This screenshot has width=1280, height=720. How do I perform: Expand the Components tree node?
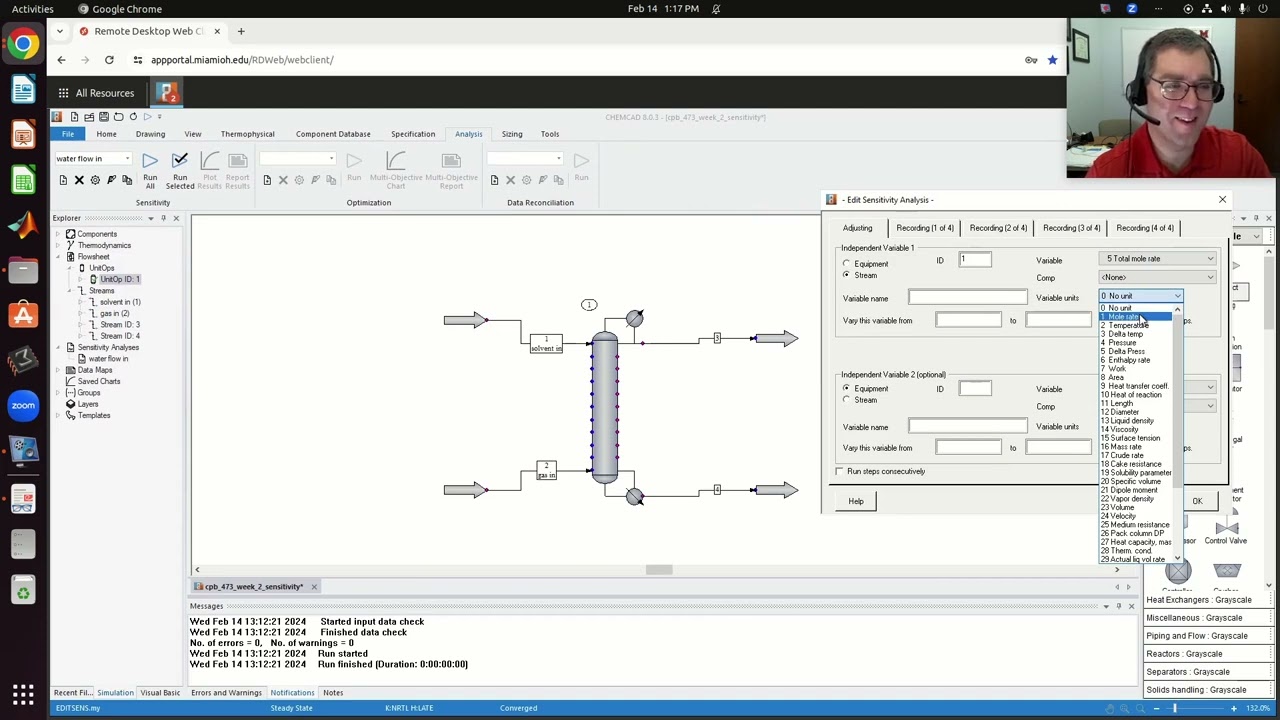[x=58, y=234]
